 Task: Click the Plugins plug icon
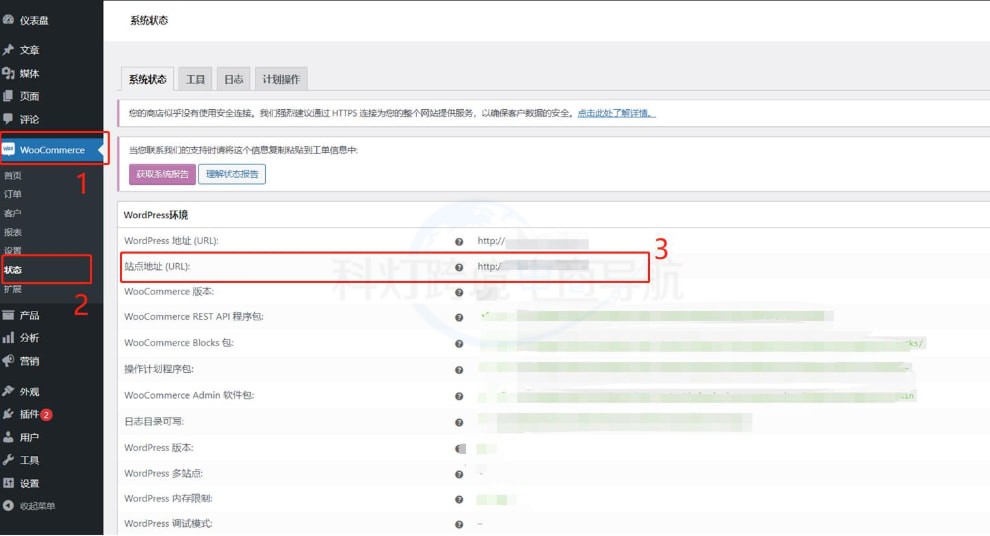(9, 414)
